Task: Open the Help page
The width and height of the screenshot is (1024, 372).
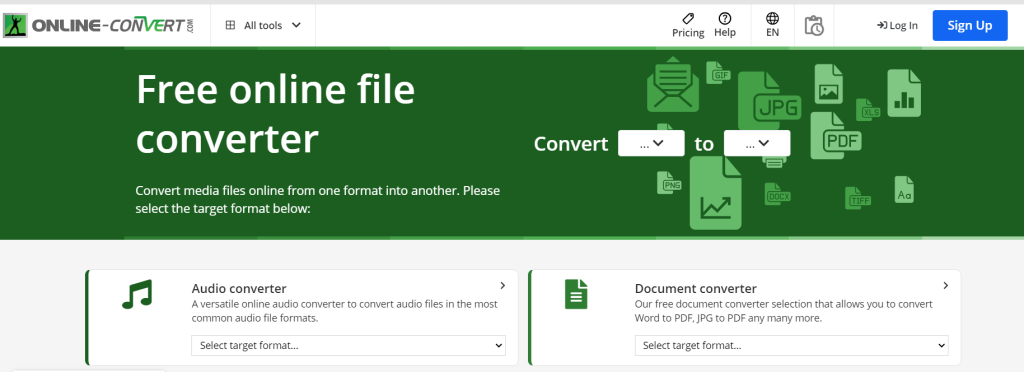Action: 725,25
